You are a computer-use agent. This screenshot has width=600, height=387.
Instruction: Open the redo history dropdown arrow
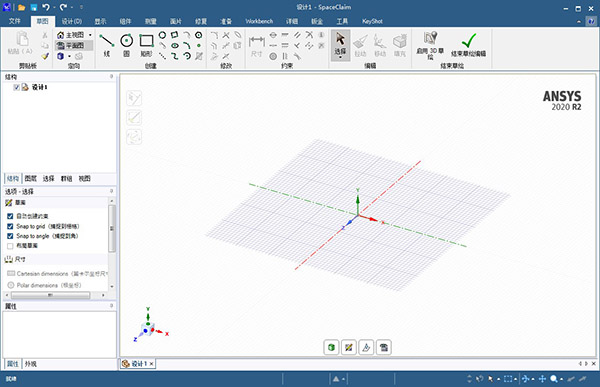tap(72, 7)
